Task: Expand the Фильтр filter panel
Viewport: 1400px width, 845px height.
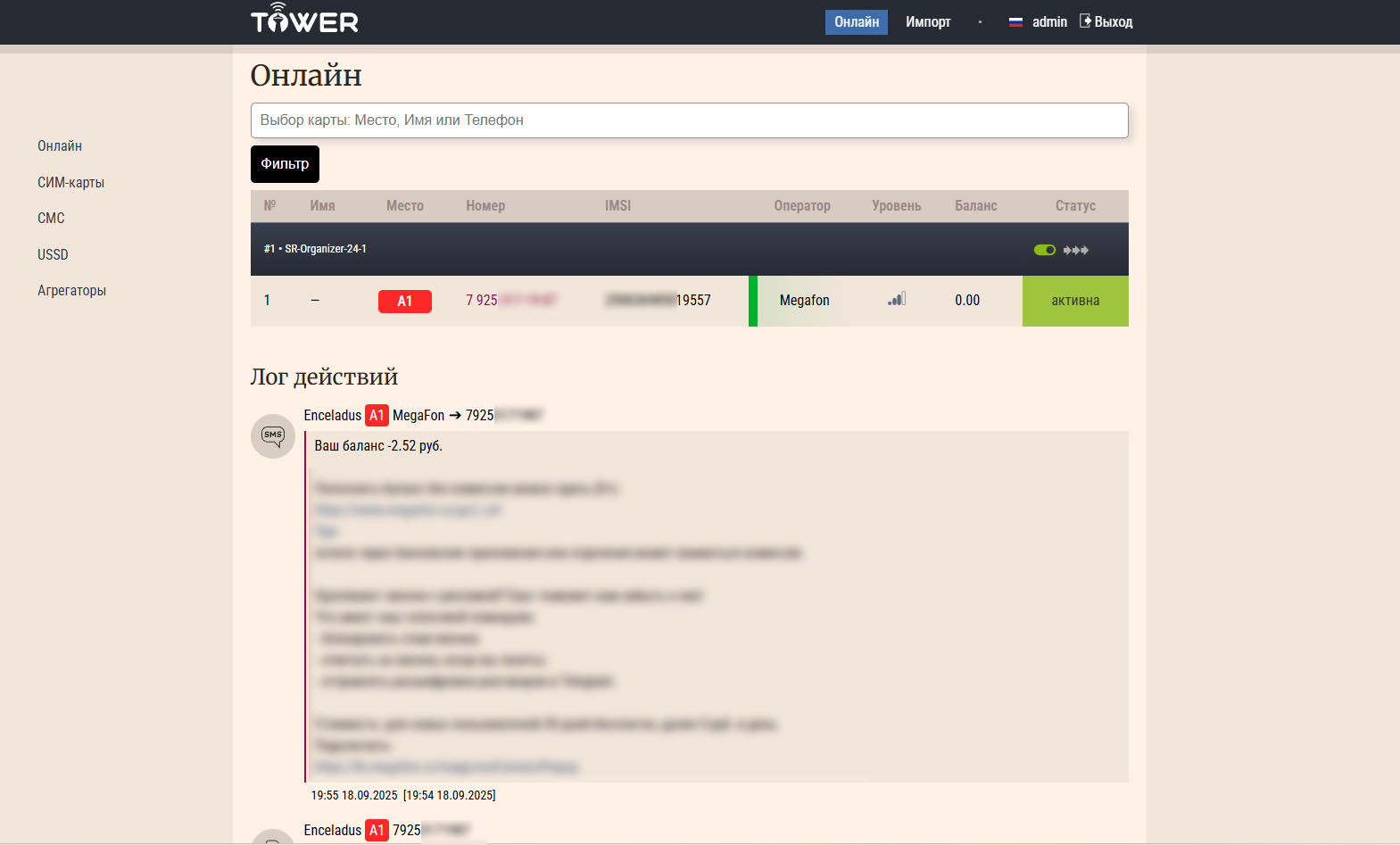Action: [x=285, y=164]
